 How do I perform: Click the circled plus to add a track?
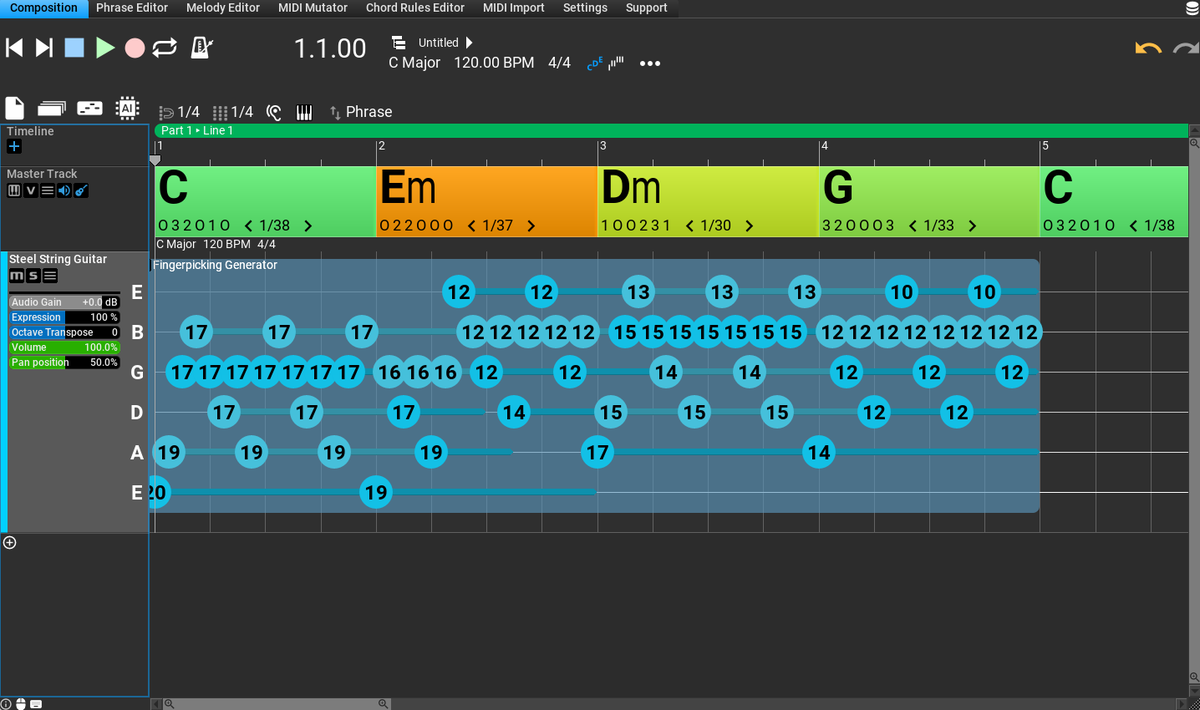(10, 542)
